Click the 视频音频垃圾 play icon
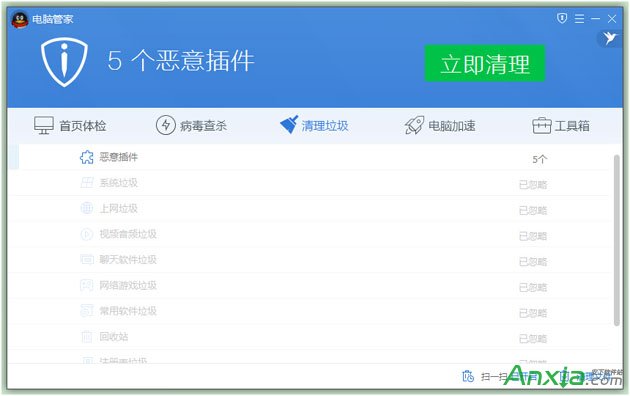 [x=87, y=234]
